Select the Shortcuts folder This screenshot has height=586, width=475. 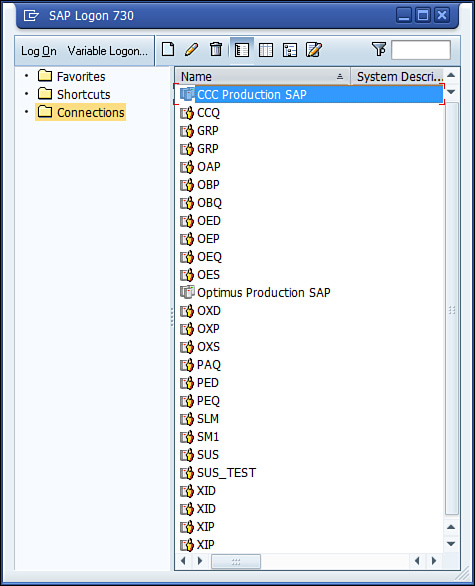[74, 94]
